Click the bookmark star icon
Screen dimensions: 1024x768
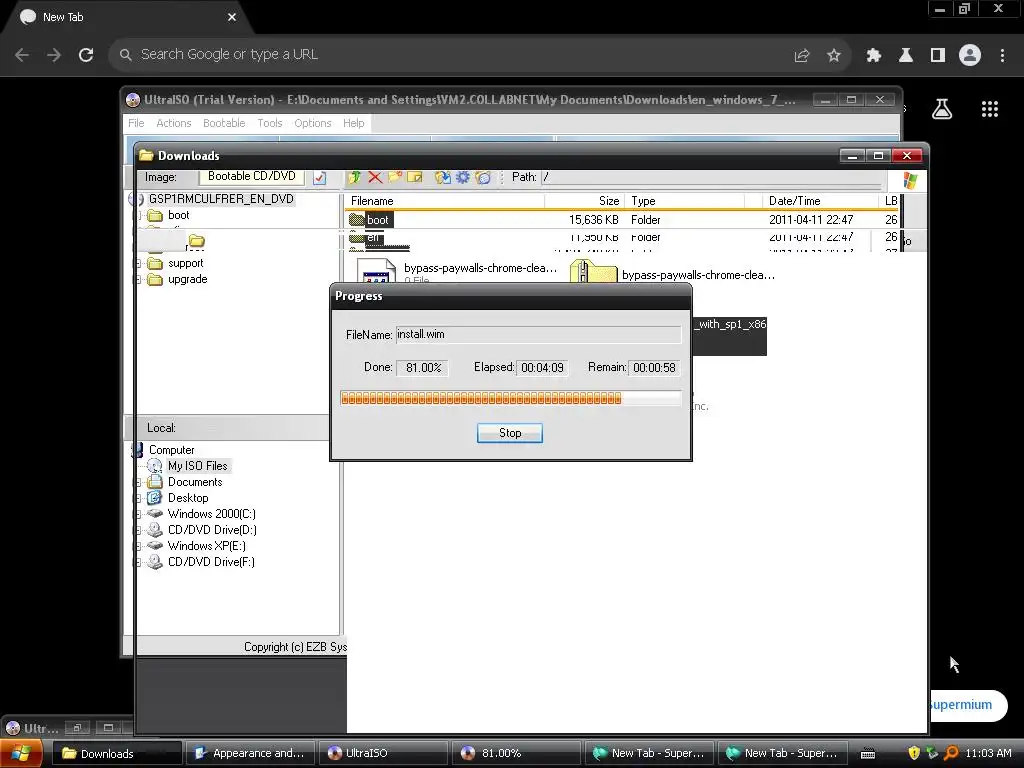834,55
